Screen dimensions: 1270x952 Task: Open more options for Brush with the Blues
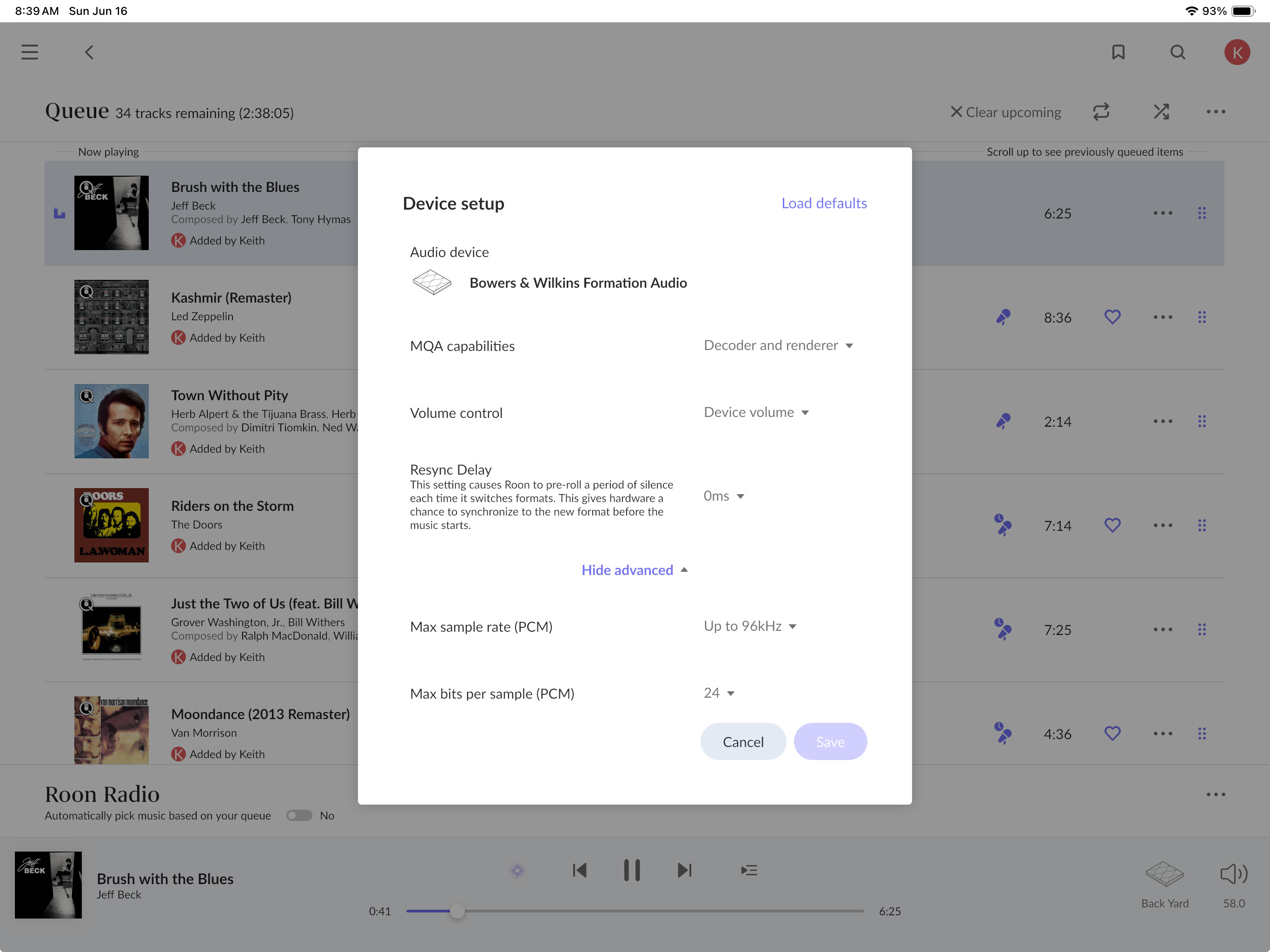coord(1163,213)
